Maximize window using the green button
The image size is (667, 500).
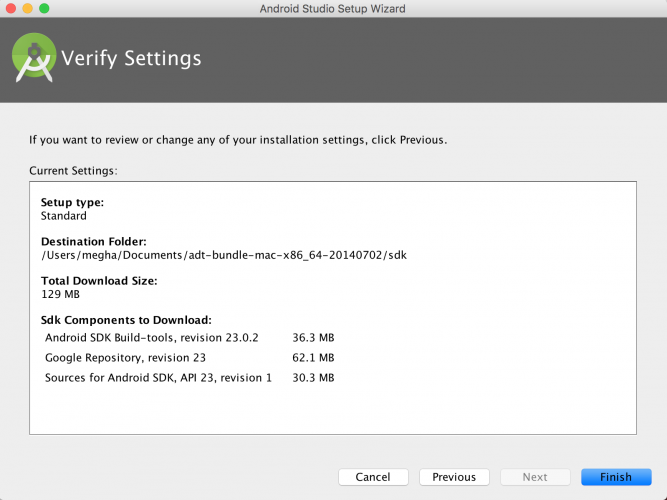coord(44,8)
